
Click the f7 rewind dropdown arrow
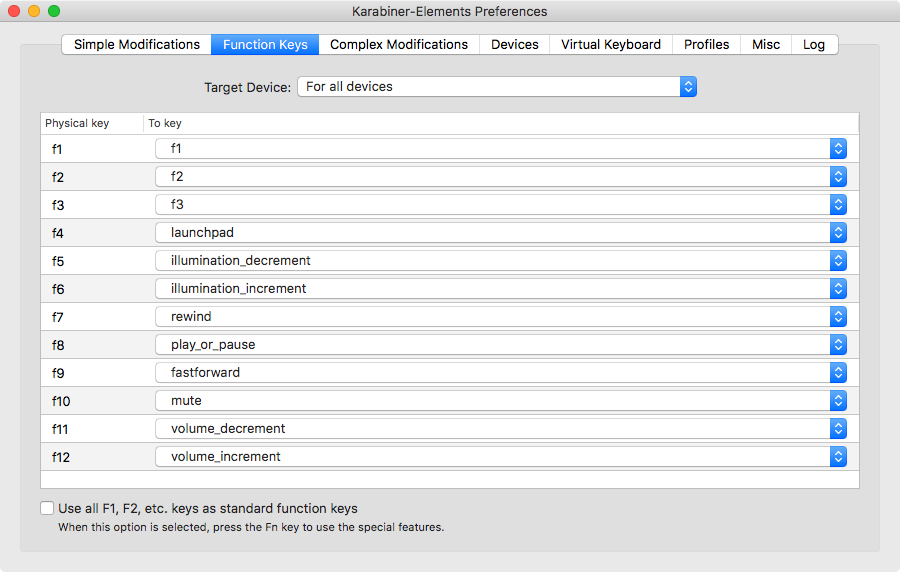[838, 316]
